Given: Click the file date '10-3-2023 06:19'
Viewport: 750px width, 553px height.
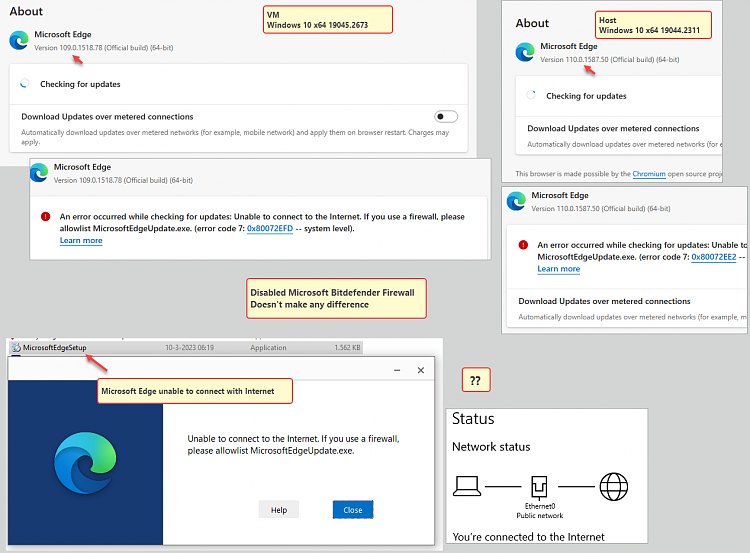Looking at the screenshot, I should (x=189, y=348).
